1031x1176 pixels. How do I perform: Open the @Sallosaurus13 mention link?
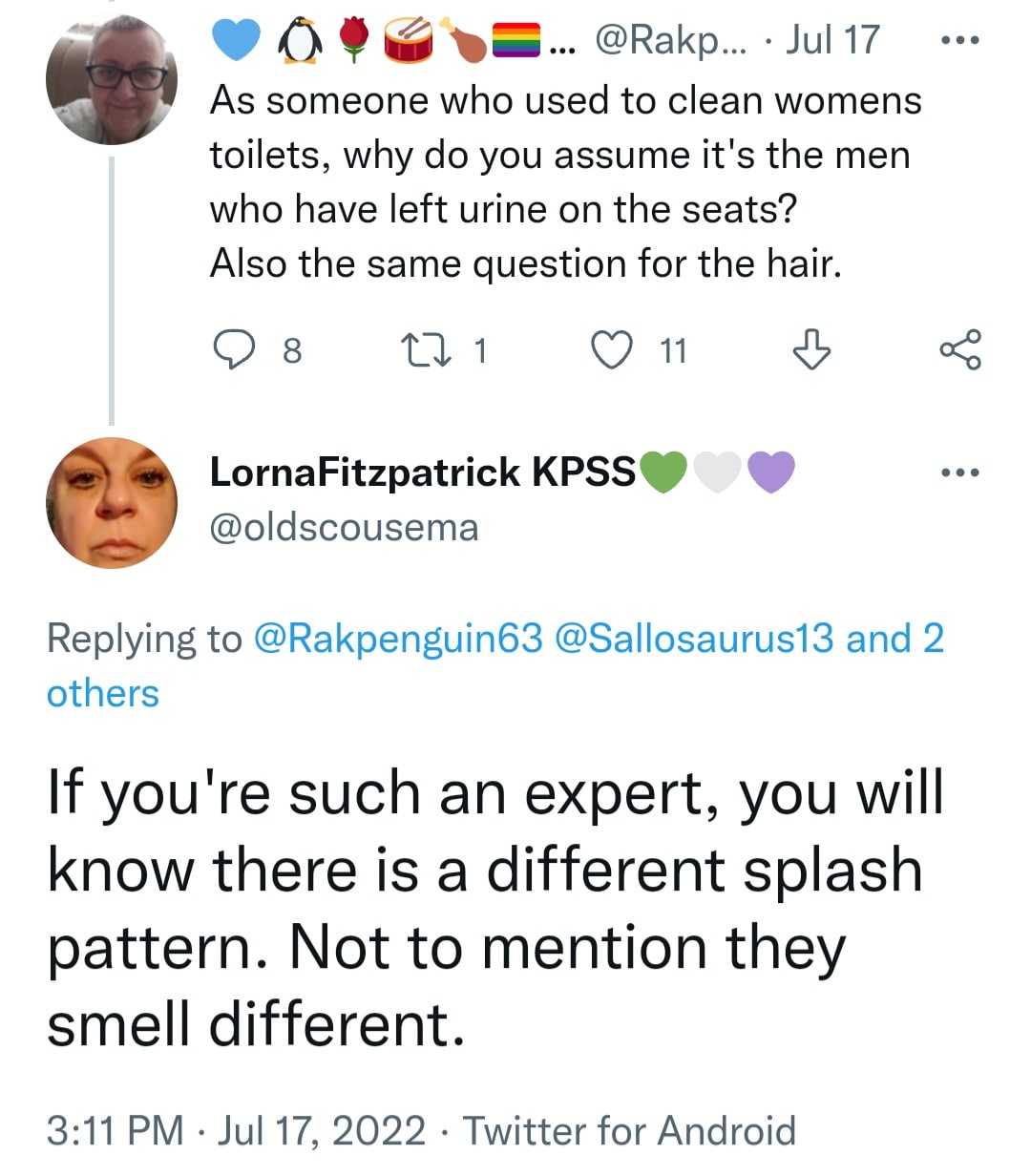pyautogui.click(x=694, y=639)
